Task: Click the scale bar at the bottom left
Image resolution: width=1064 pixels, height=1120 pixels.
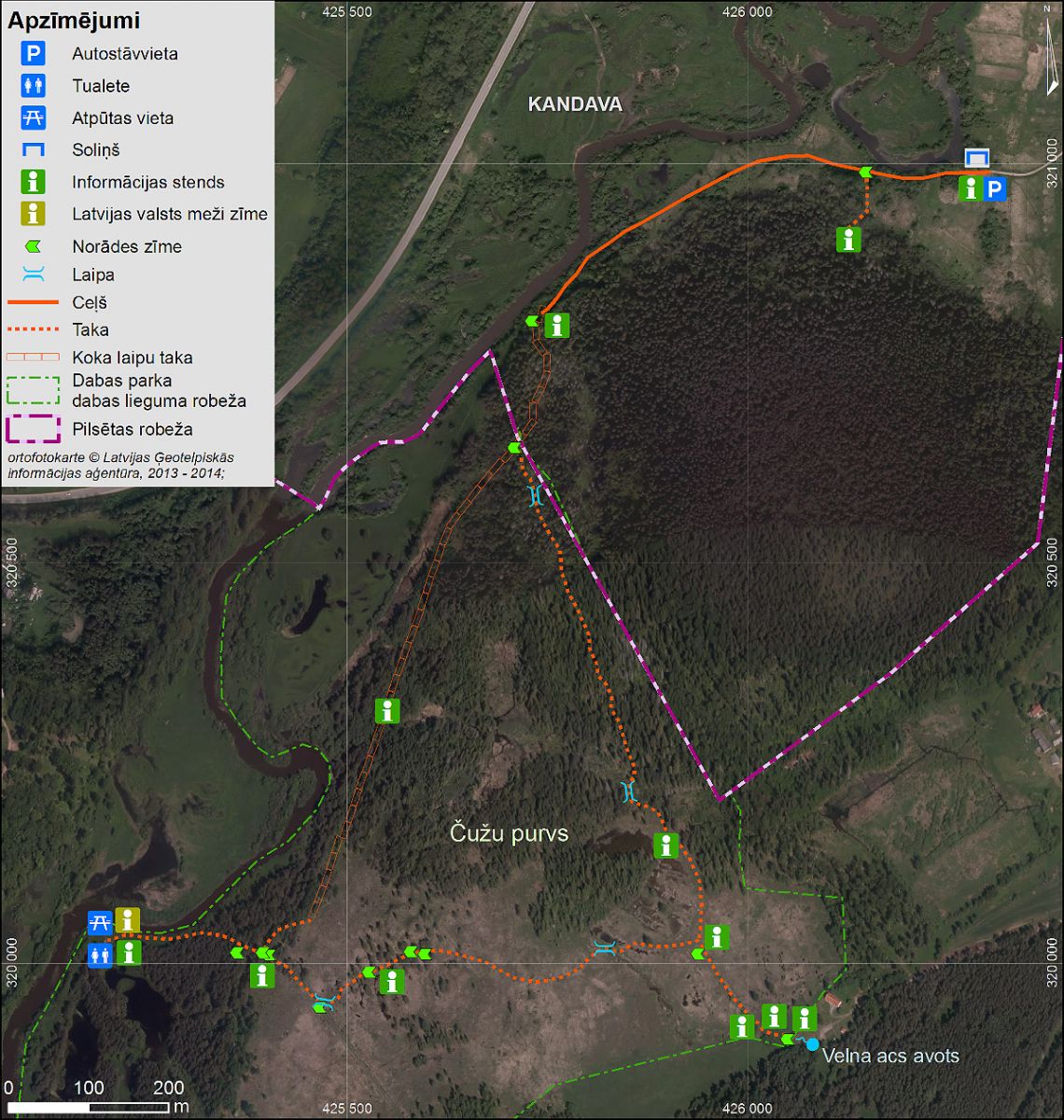Action: point(90,1108)
